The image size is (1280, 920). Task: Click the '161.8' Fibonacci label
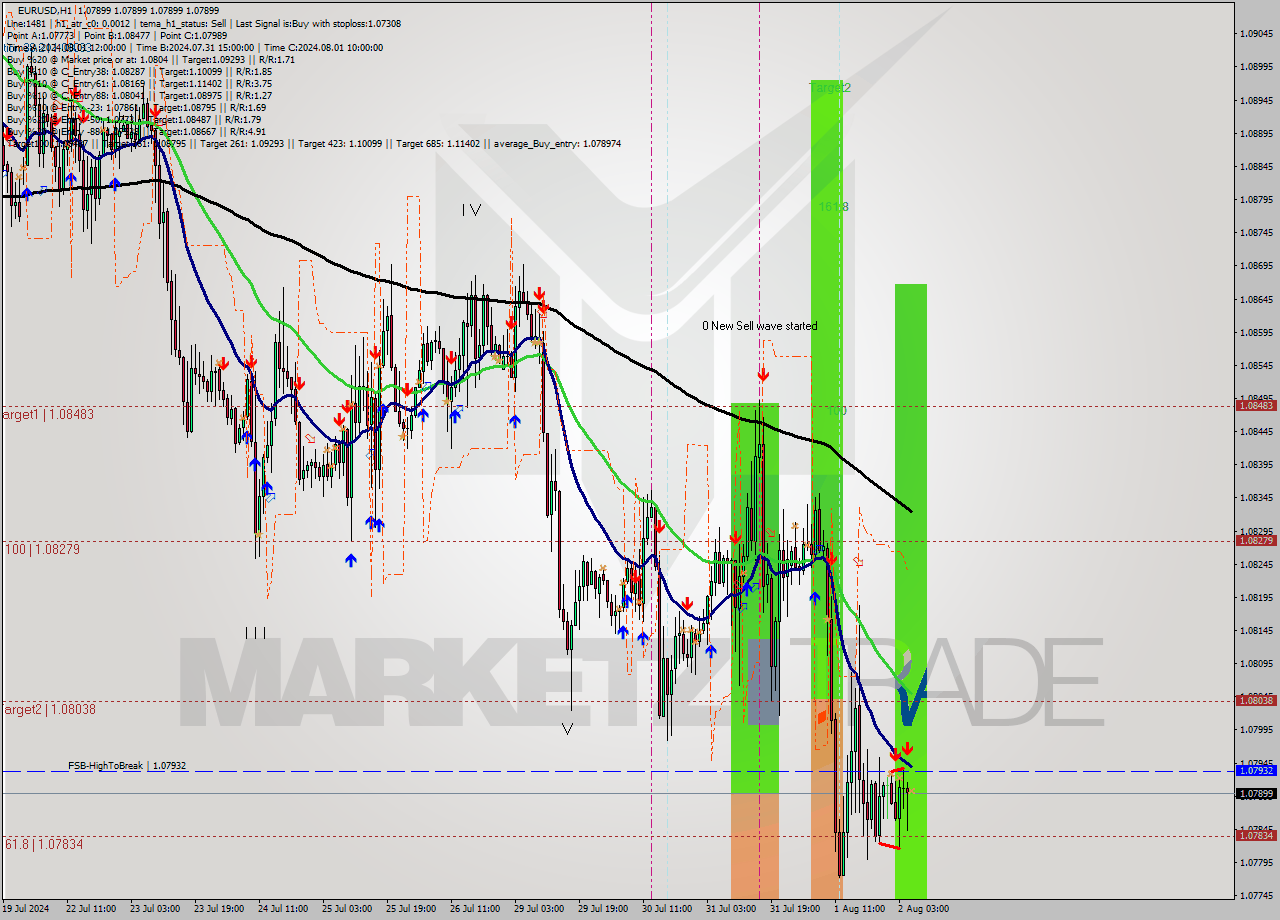tap(834, 207)
